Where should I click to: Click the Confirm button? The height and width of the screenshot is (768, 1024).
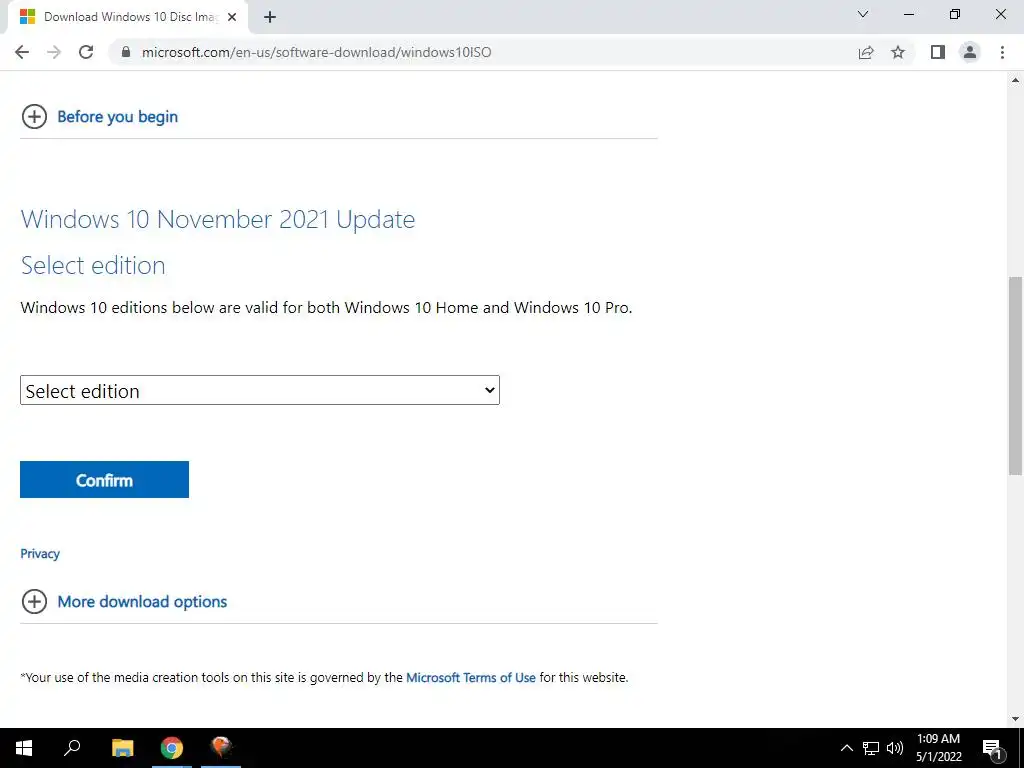point(104,480)
